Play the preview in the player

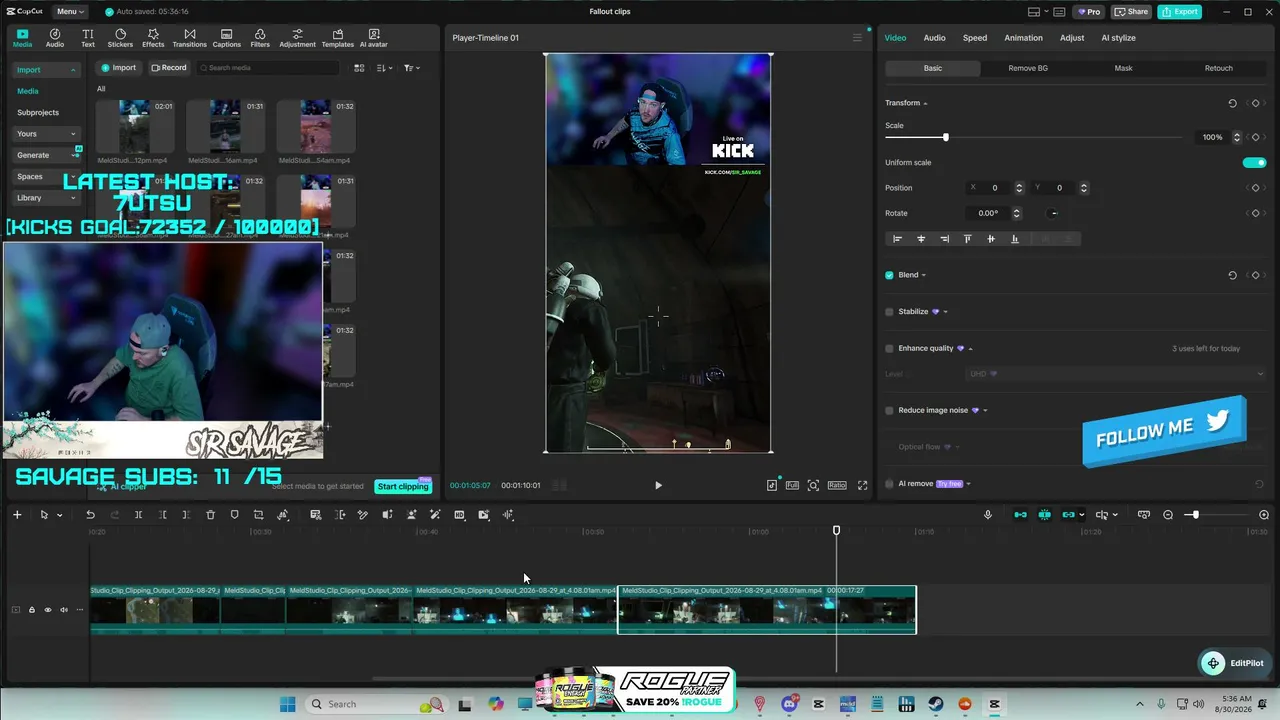(x=658, y=485)
